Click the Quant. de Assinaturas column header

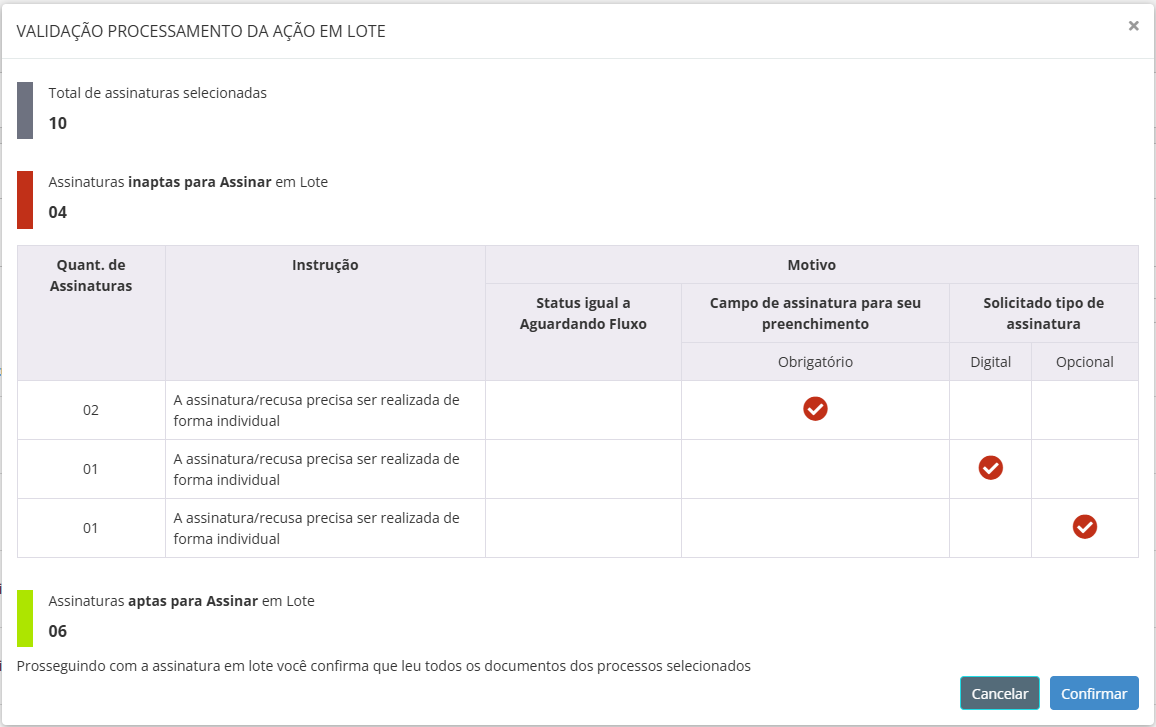[91, 275]
